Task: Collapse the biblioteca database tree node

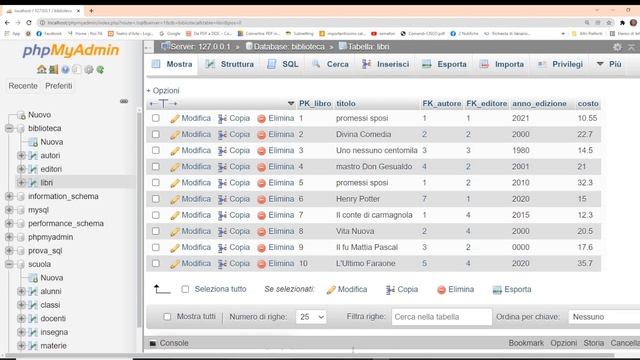Action: click(x=9, y=128)
